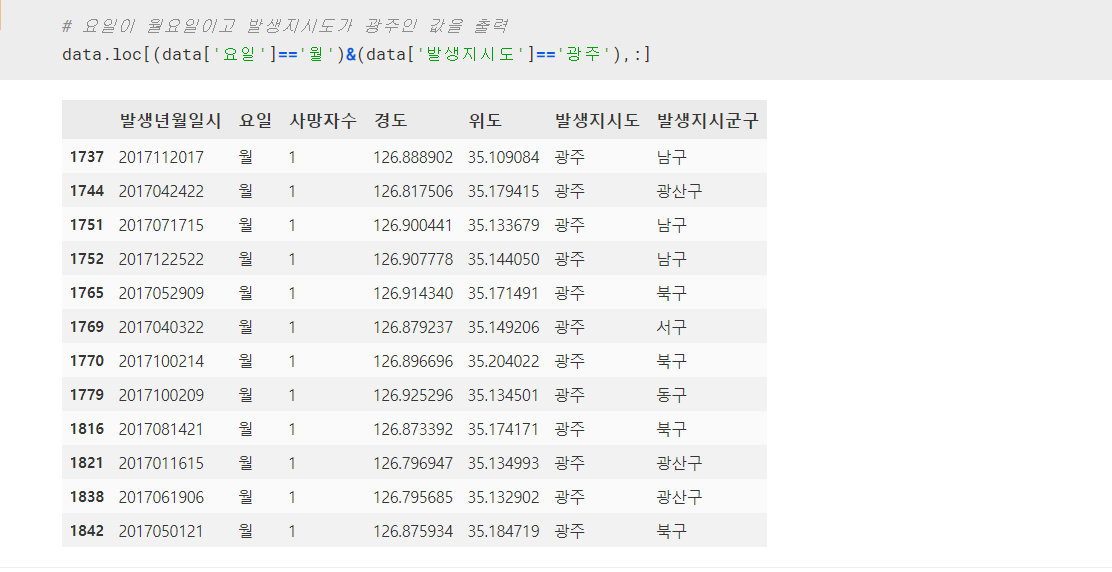Click longitude value 126.795685

[413, 498]
